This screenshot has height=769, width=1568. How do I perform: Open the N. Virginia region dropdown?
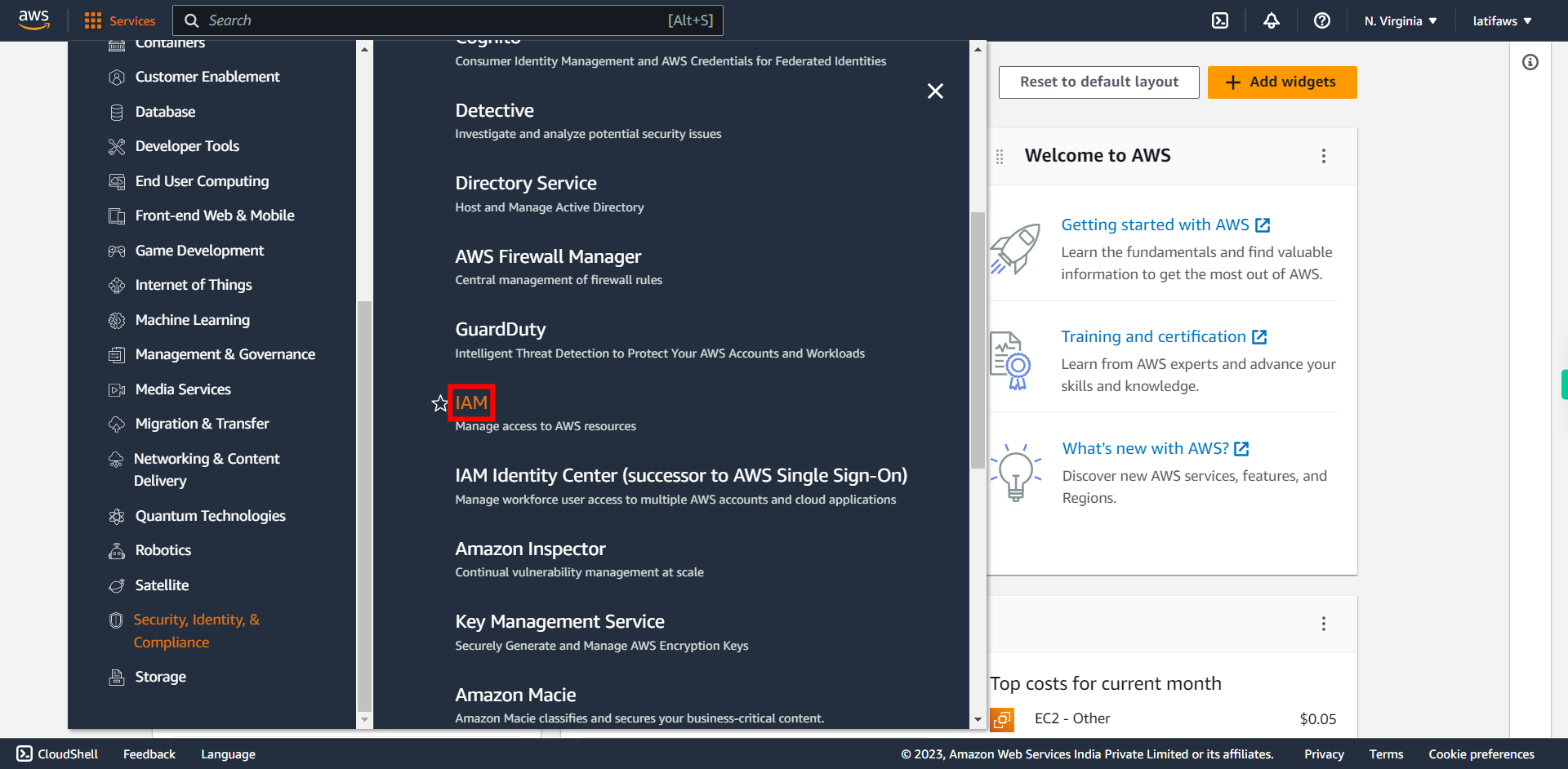(1401, 20)
